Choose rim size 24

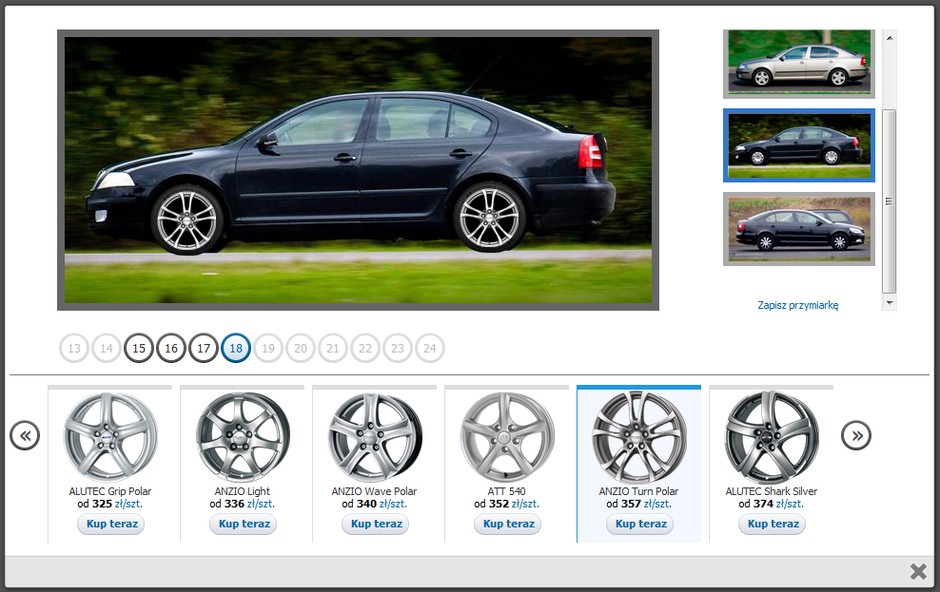[x=430, y=348]
